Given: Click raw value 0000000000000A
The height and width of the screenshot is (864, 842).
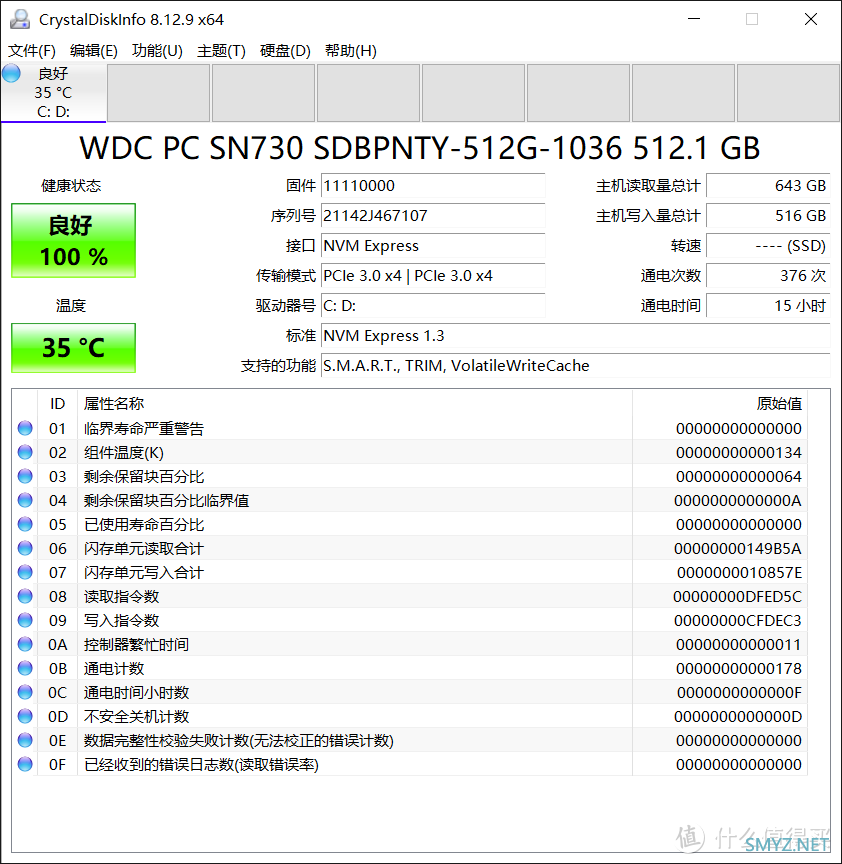Looking at the screenshot, I should click(738, 500).
